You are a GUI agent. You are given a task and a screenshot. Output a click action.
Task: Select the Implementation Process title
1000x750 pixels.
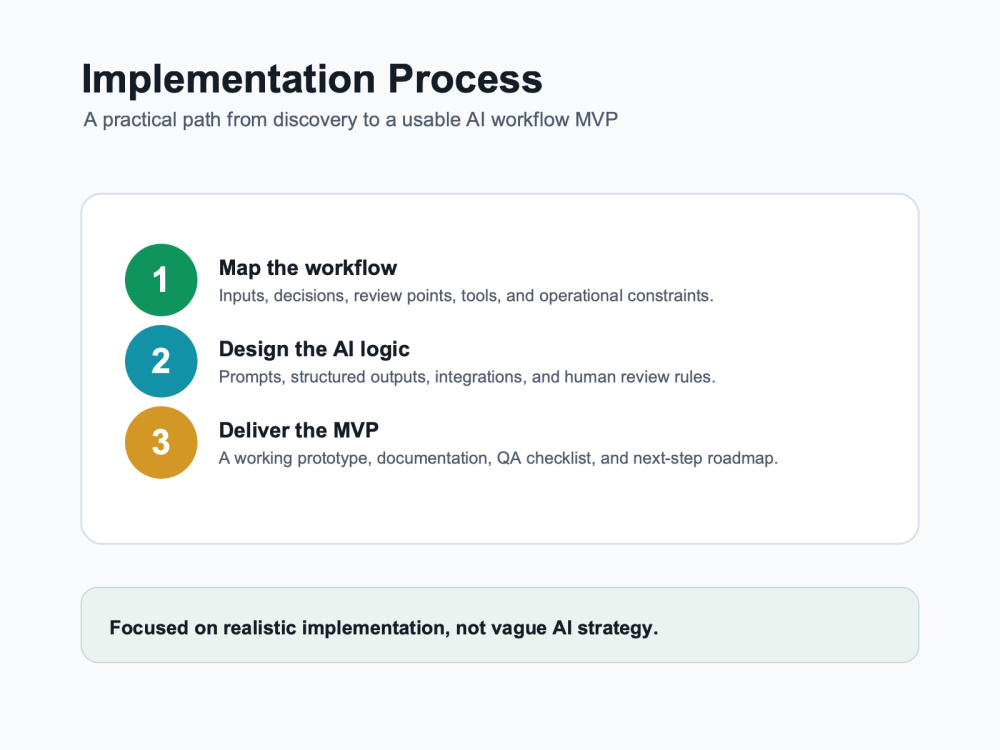(312, 80)
